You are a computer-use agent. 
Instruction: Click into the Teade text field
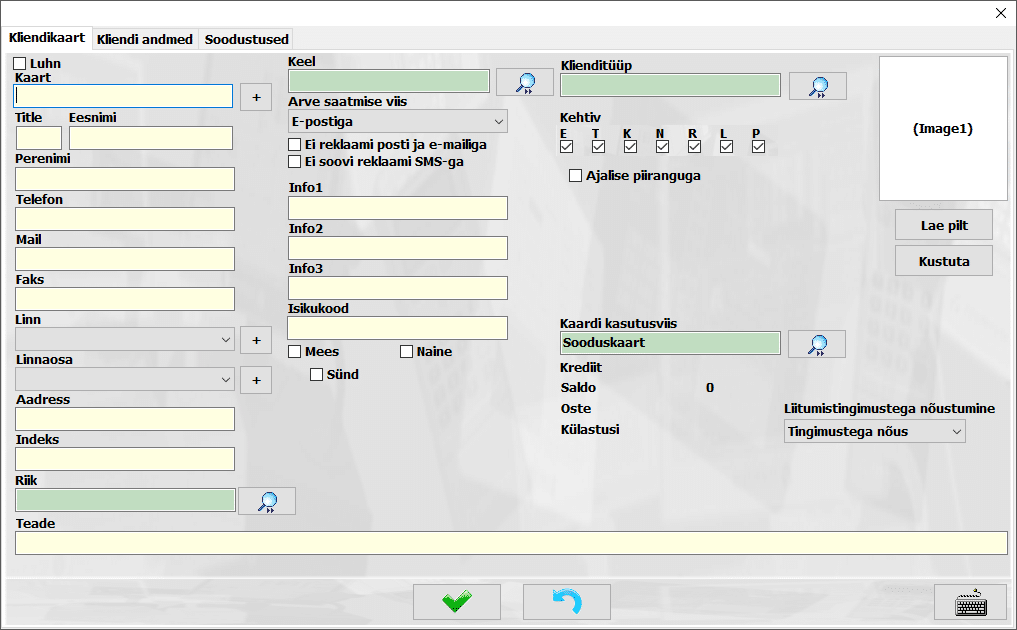tap(510, 543)
